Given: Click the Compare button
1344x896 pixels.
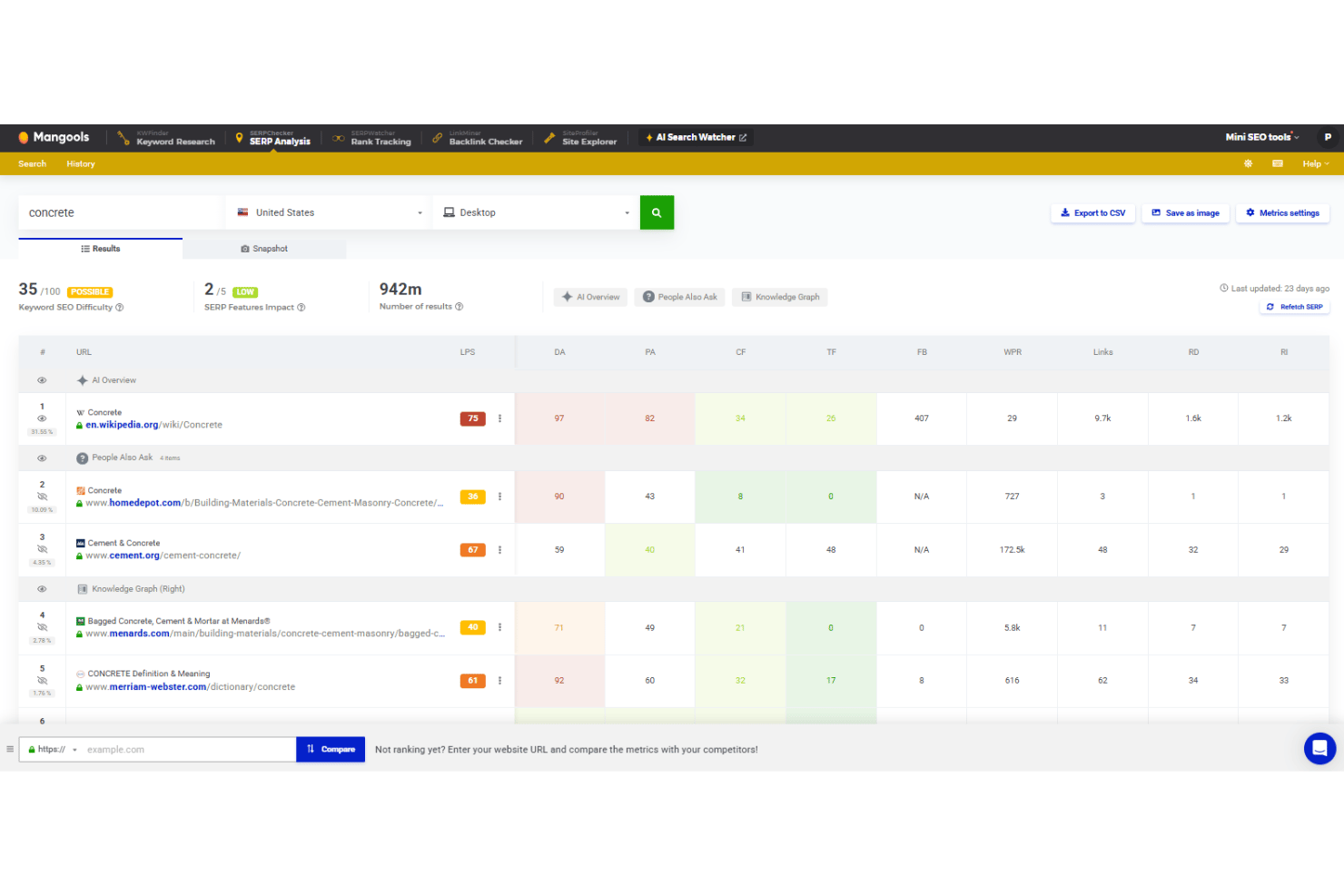Looking at the screenshot, I should pos(331,750).
